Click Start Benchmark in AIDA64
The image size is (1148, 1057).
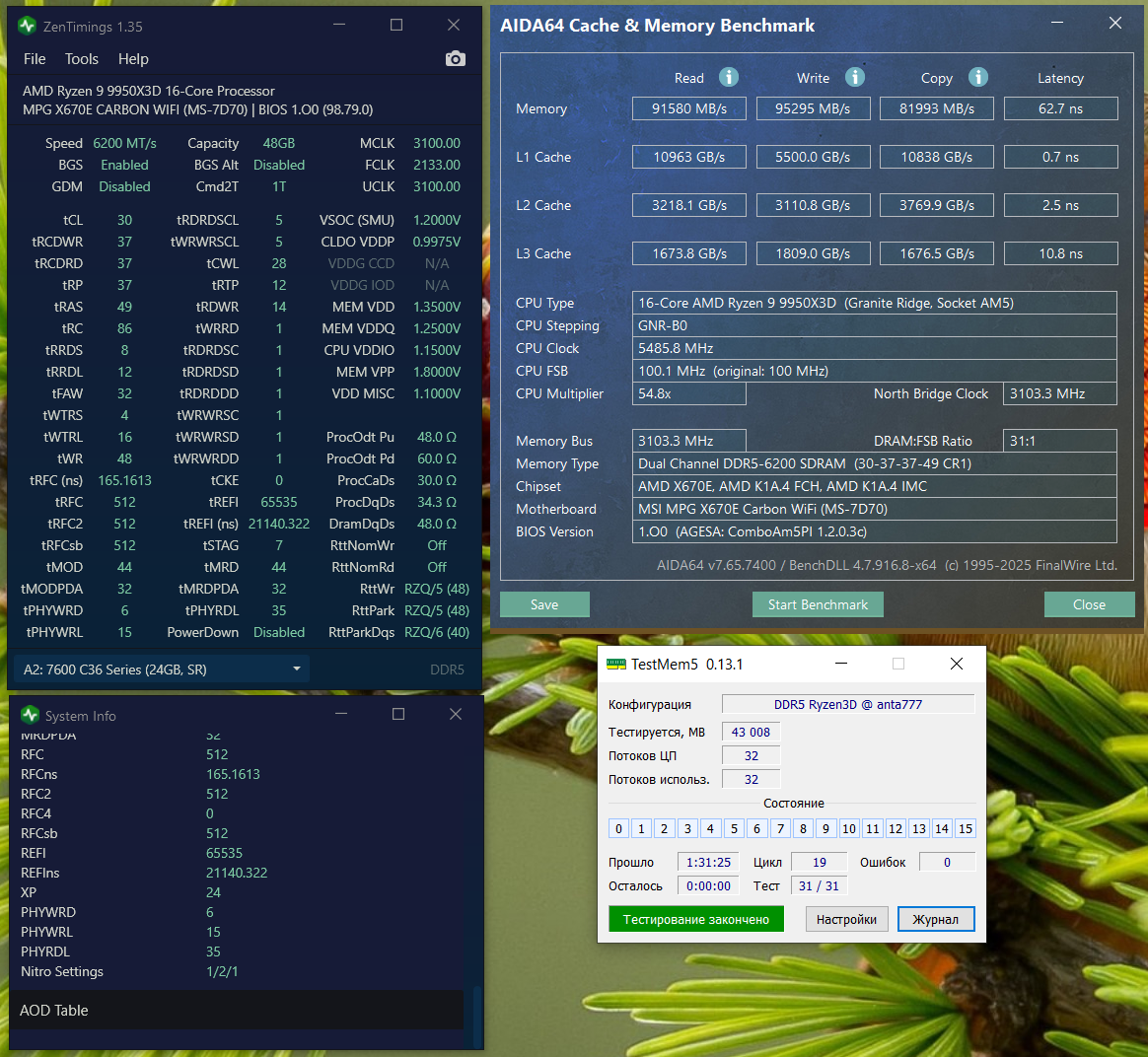coord(818,604)
